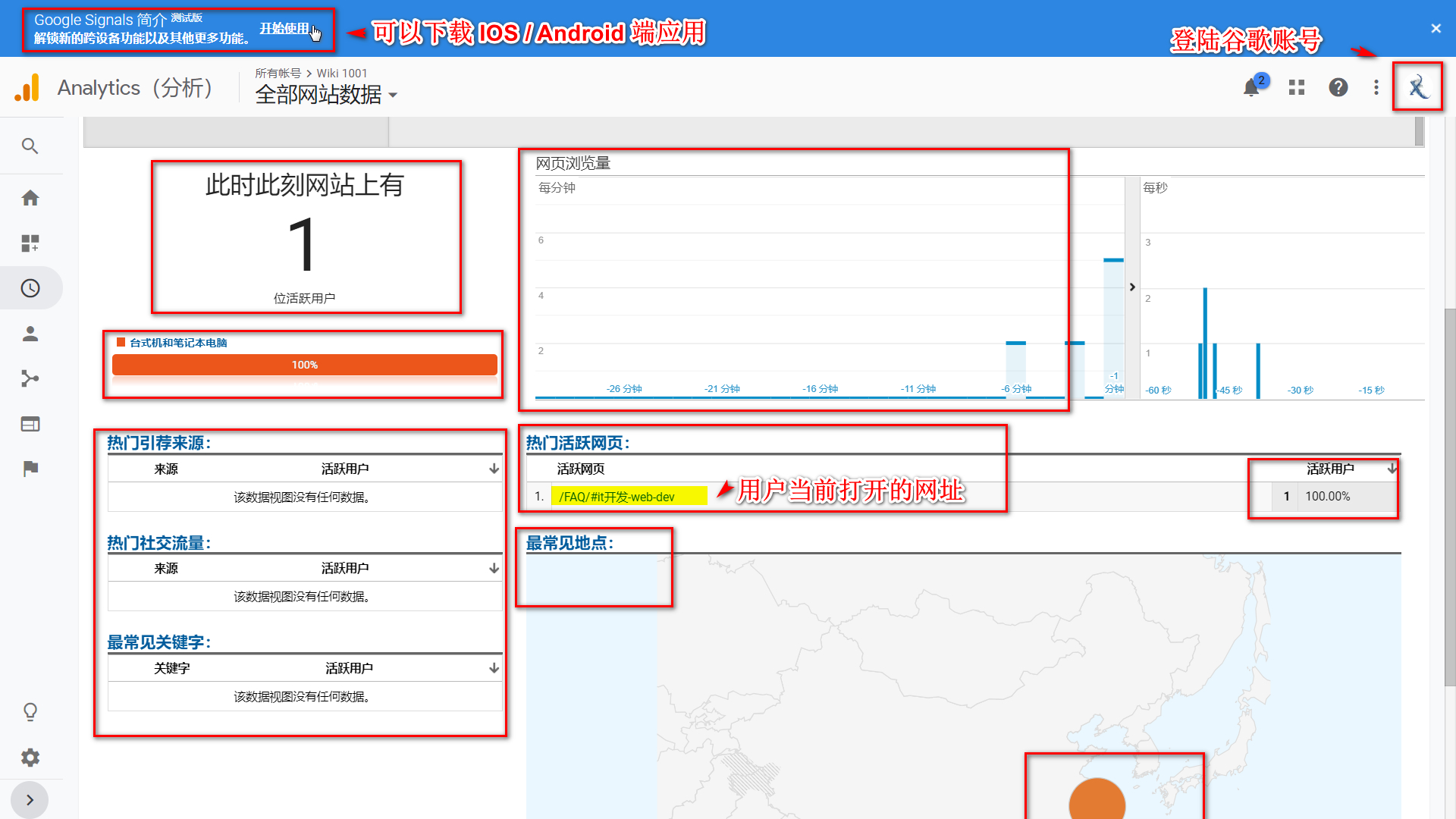Open Audience person icon
Image resolution: width=1456 pixels, height=819 pixels.
30,334
